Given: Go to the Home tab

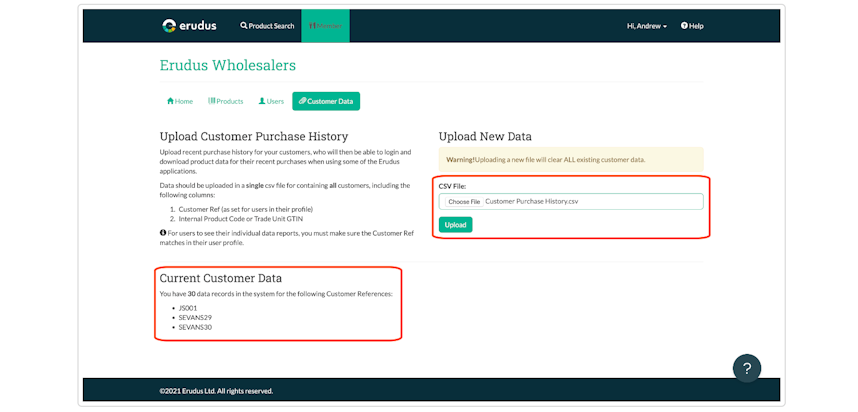Looking at the screenshot, I should (180, 101).
